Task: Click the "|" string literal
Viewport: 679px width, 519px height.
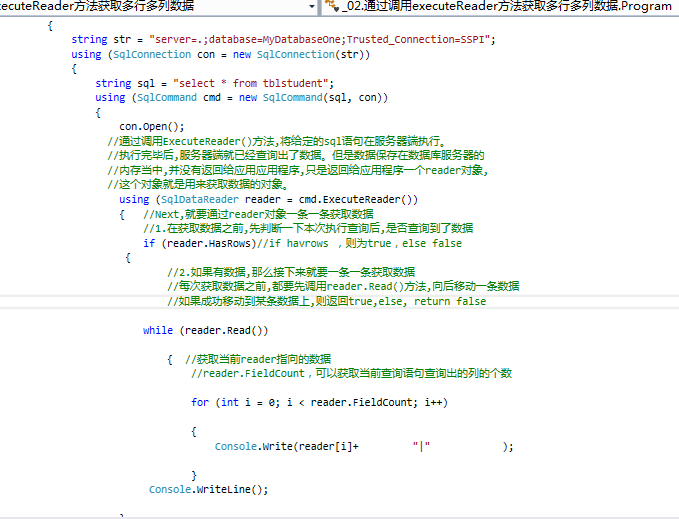Action: pos(421,446)
